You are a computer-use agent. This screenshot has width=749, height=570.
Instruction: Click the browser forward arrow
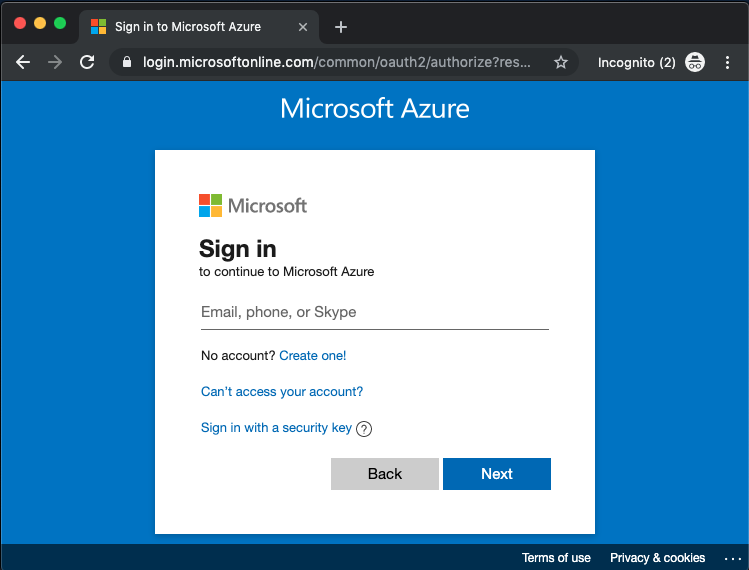coord(55,62)
